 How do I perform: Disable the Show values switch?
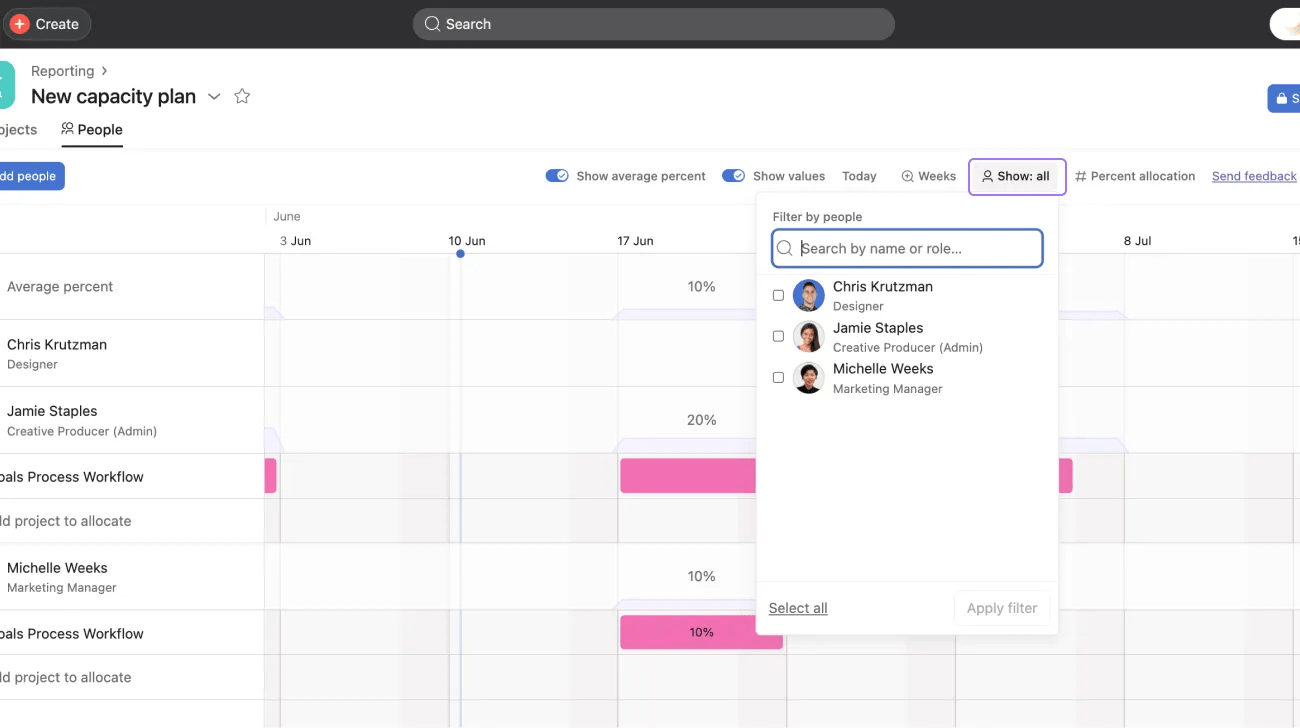733,176
